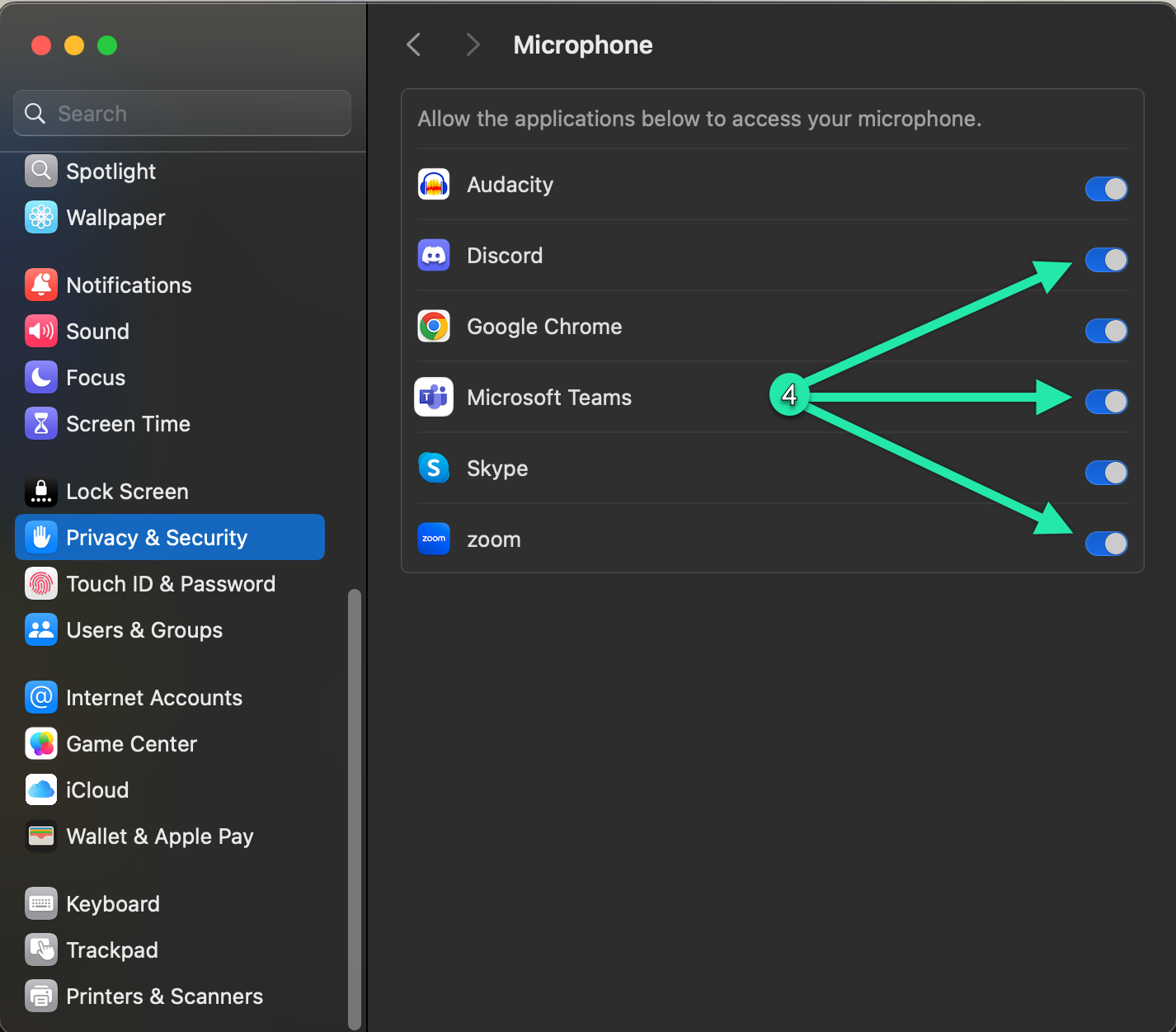The image size is (1176, 1032).
Task: Click the Sound speaker icon
Action: pos(41,332)
